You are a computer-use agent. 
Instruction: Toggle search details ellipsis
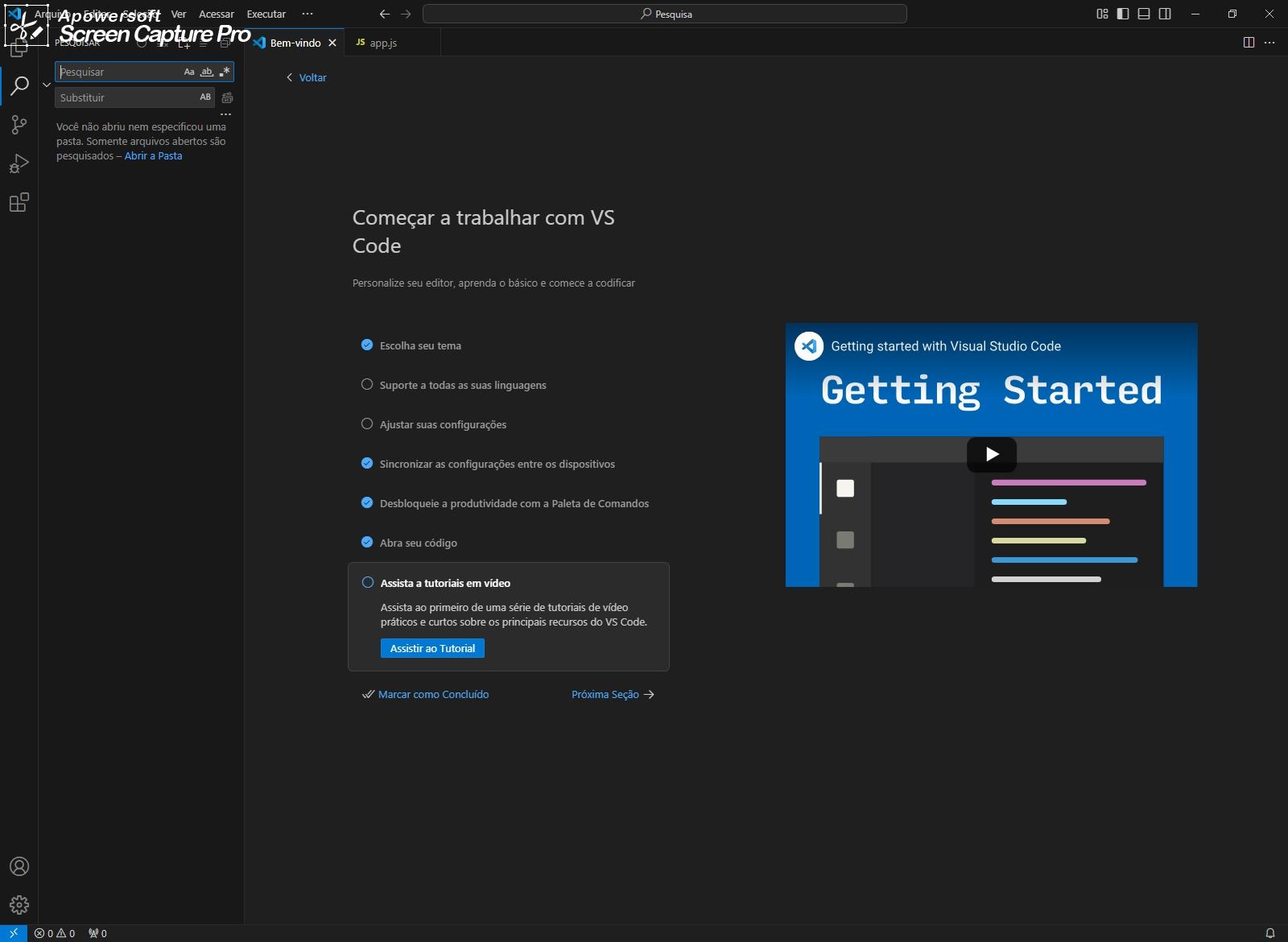point(225,114)
